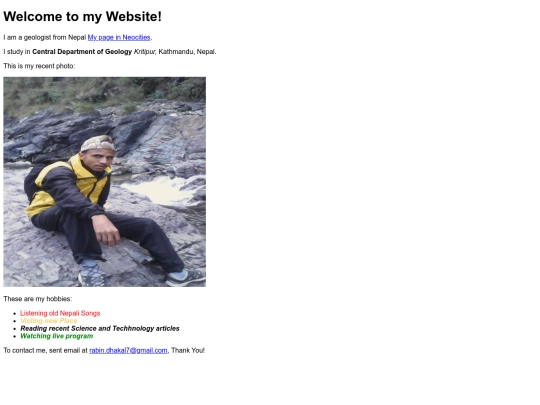
Task: Click the This is my recent photo: text
Action: pos(39,66)
